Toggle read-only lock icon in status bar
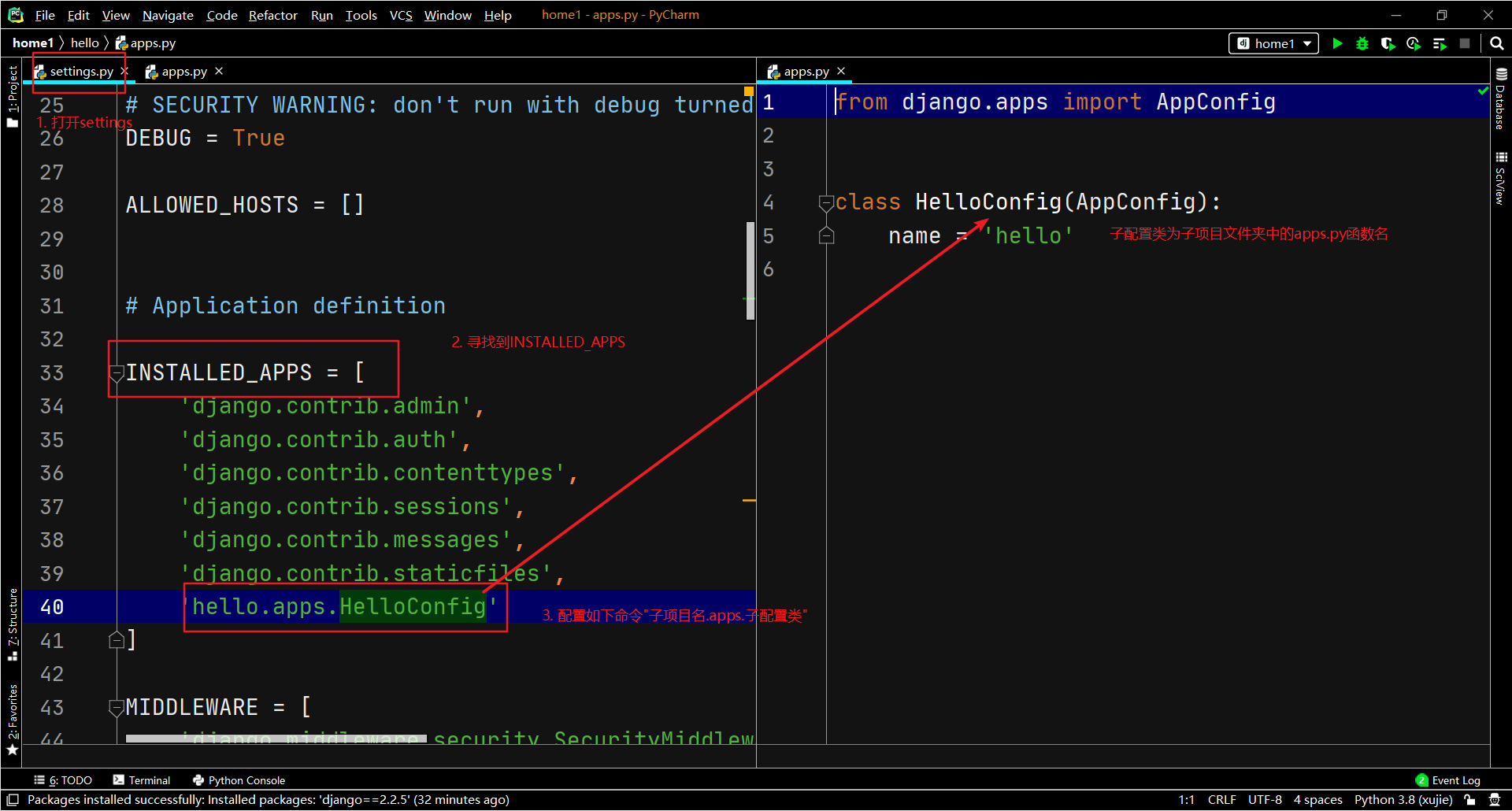The width and height of the screenshot is (1512, 811). (x=1469, y=800)
